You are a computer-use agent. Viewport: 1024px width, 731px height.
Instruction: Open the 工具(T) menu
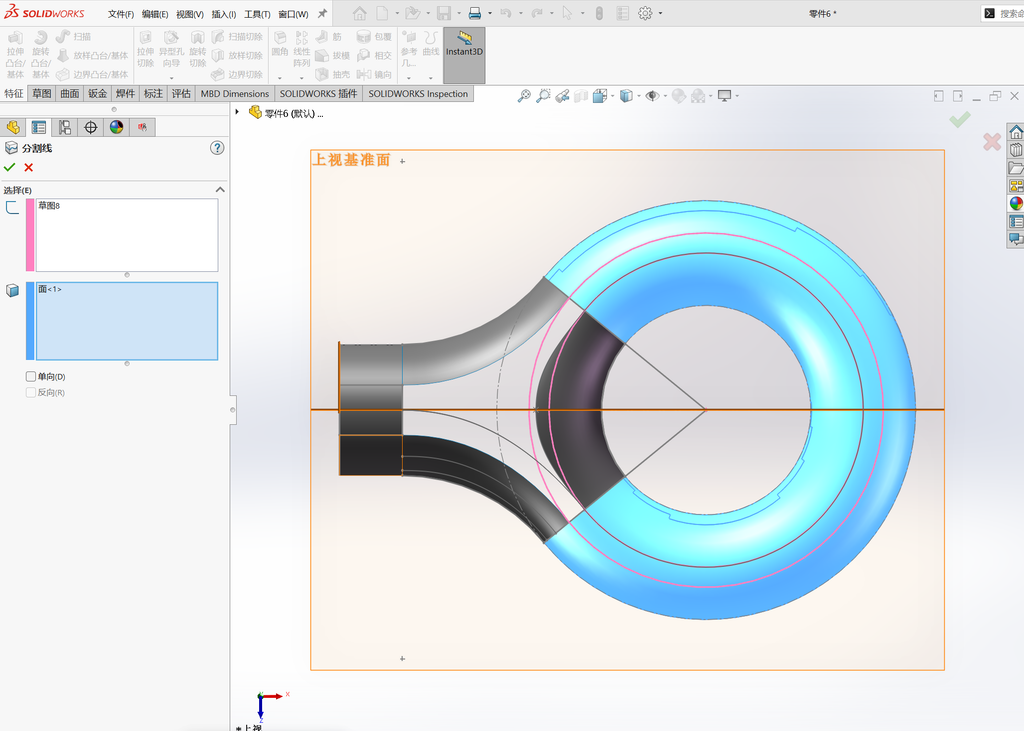257,14
